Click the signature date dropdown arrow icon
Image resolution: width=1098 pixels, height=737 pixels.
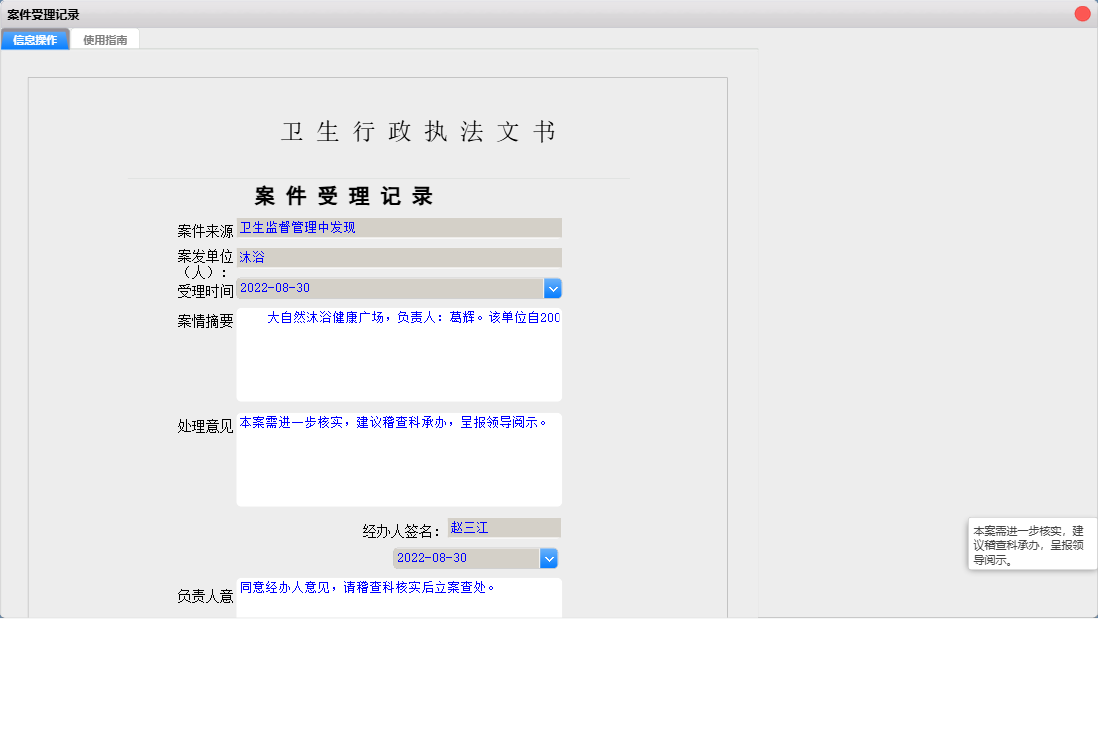point(548,558)
